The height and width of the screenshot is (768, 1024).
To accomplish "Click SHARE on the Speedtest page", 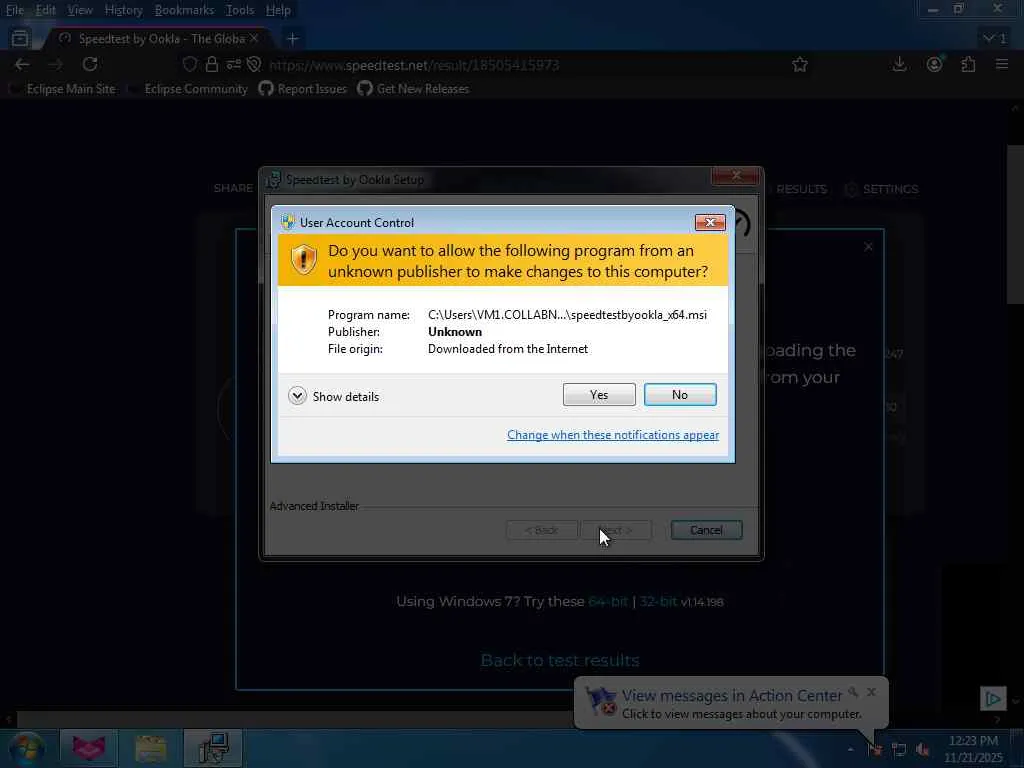I will 233,188.
